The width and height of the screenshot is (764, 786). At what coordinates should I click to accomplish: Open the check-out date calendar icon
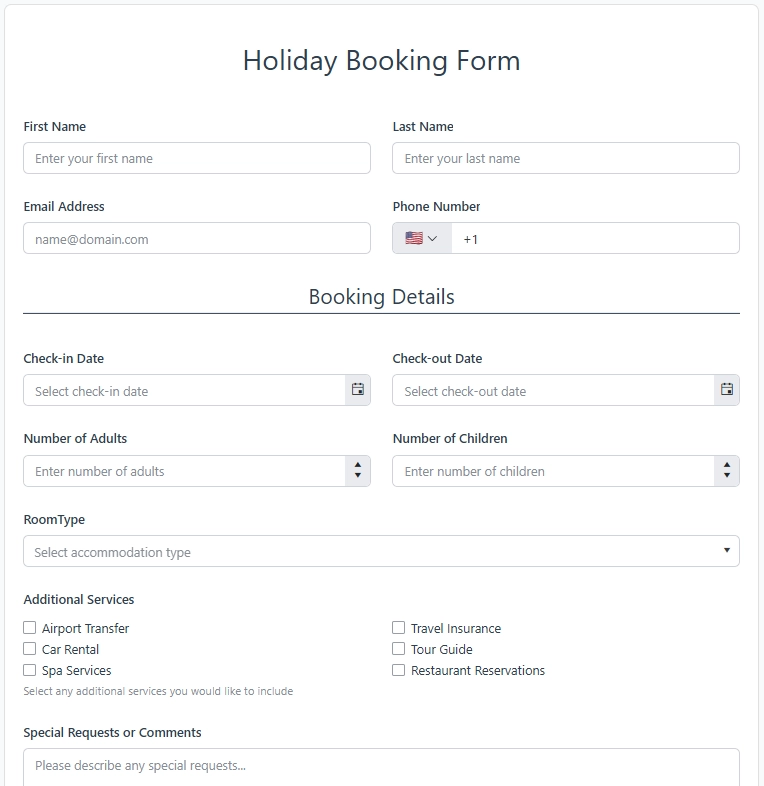727,390
